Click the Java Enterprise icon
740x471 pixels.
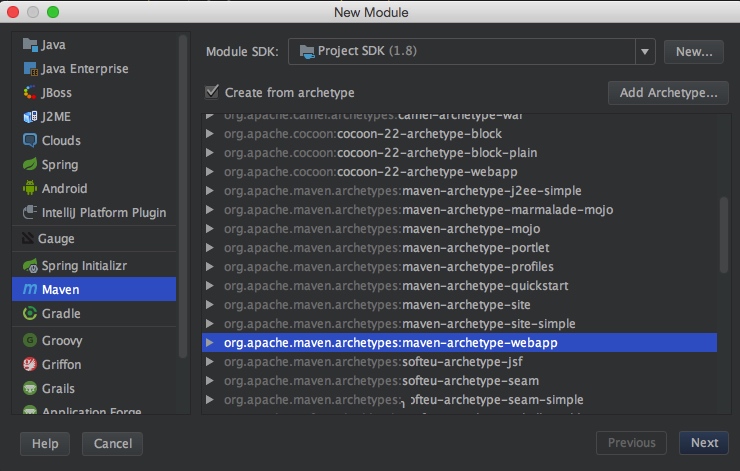[x=30, y=69]
